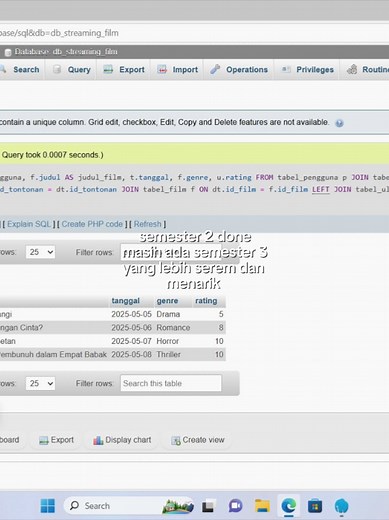Screen dimensions: 389x520
Task: Click the Privileges tab icon
Action: (286, 69)
